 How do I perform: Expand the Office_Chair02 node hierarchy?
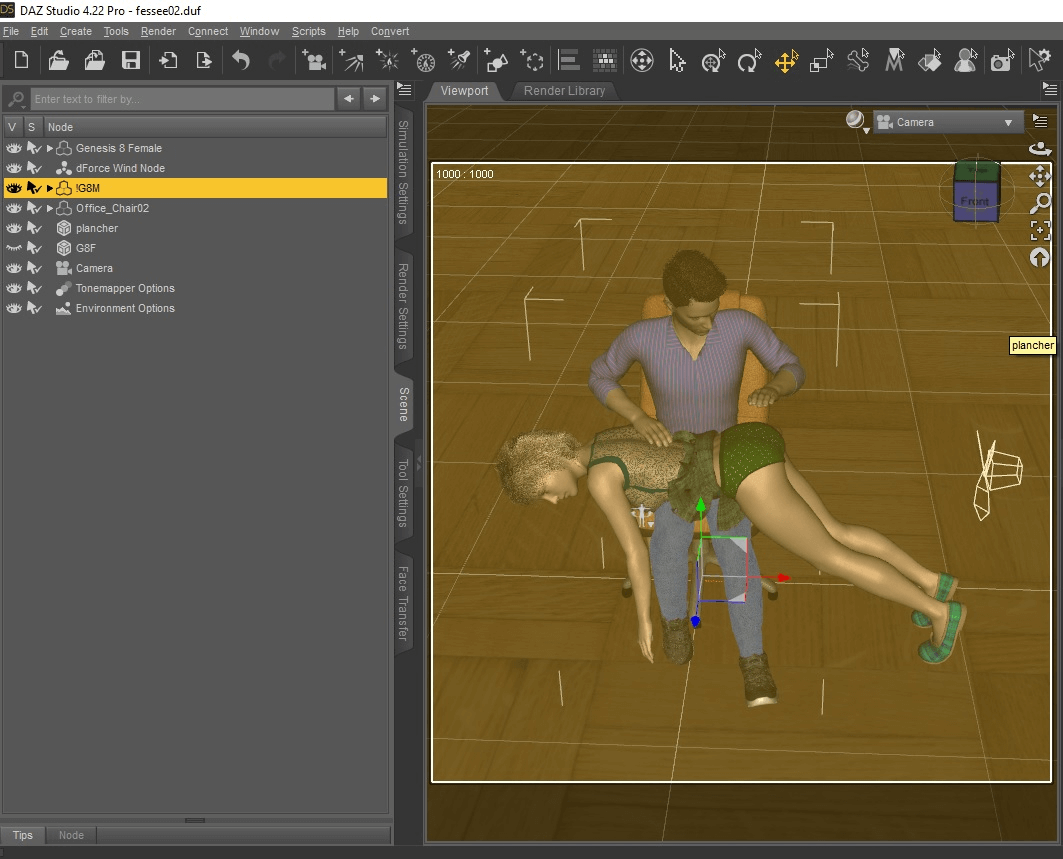point(50,208)
